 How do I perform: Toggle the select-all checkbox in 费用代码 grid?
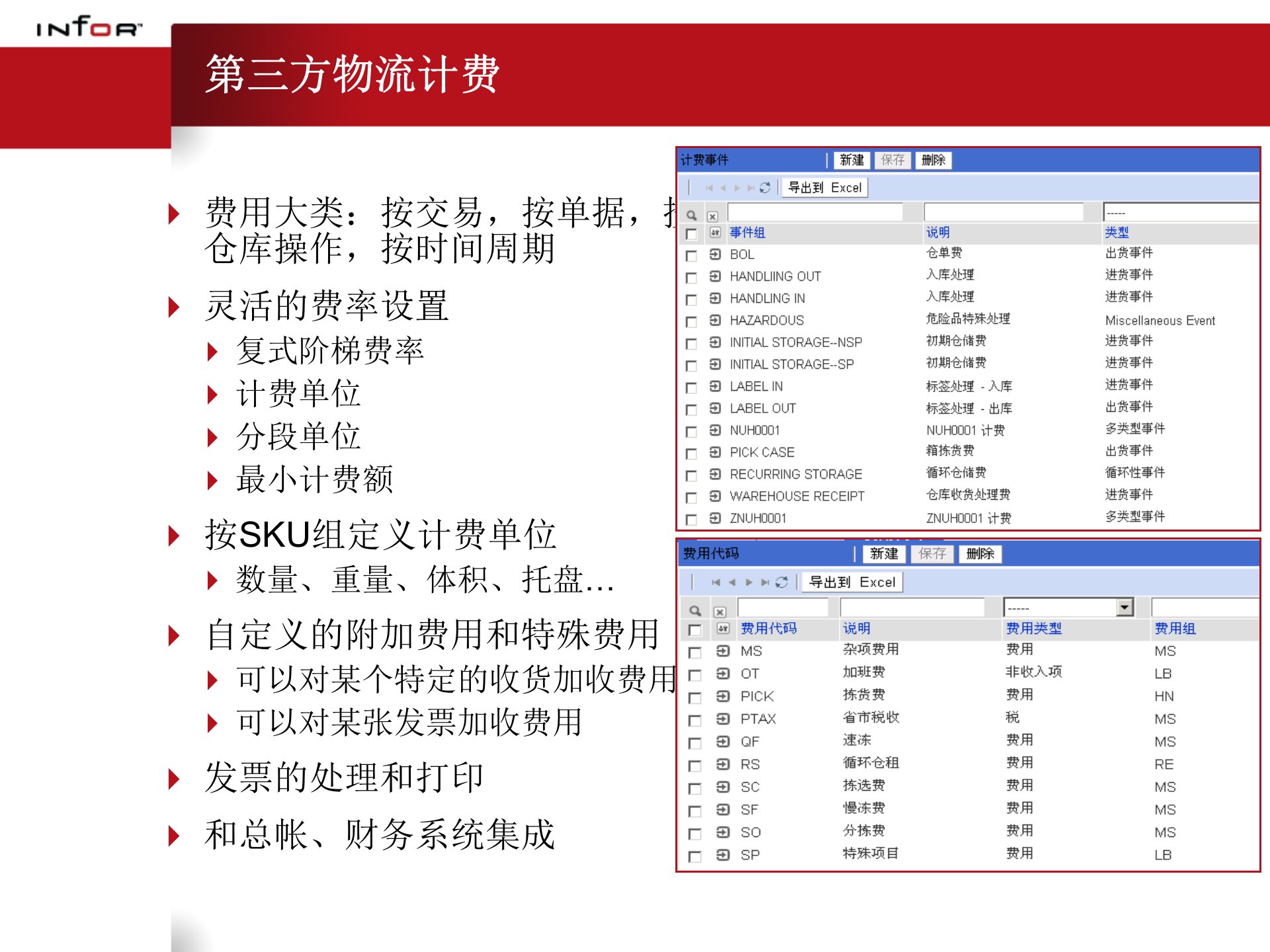695,629
